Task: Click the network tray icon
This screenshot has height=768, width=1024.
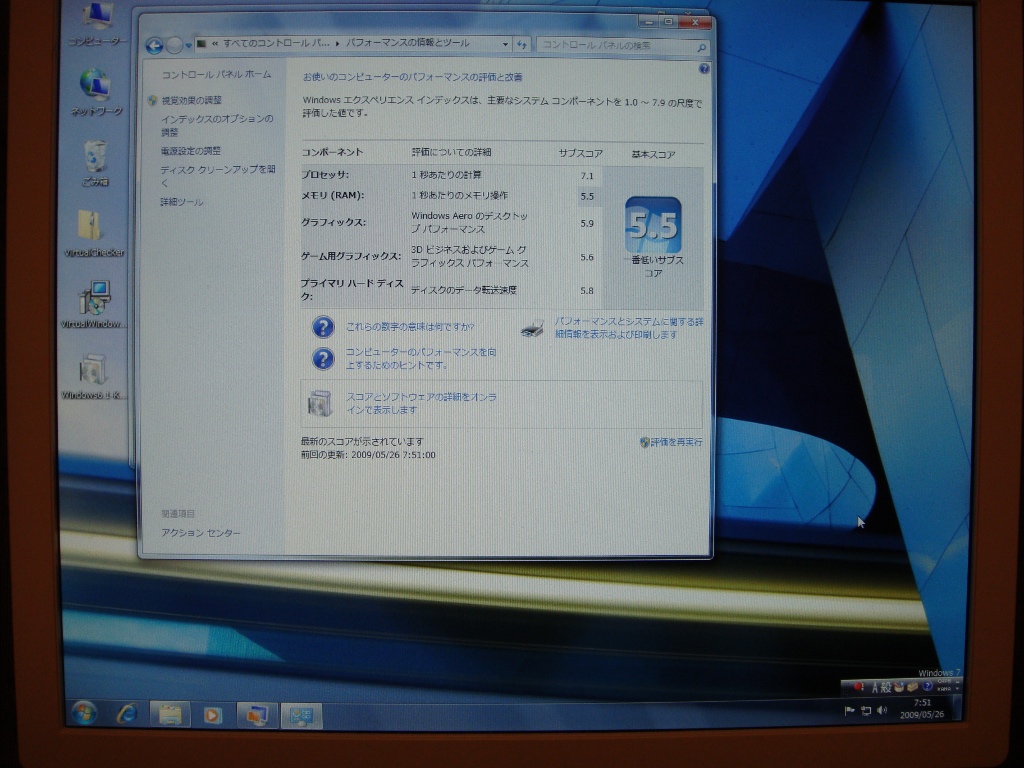Action: [x=865, y=711]
